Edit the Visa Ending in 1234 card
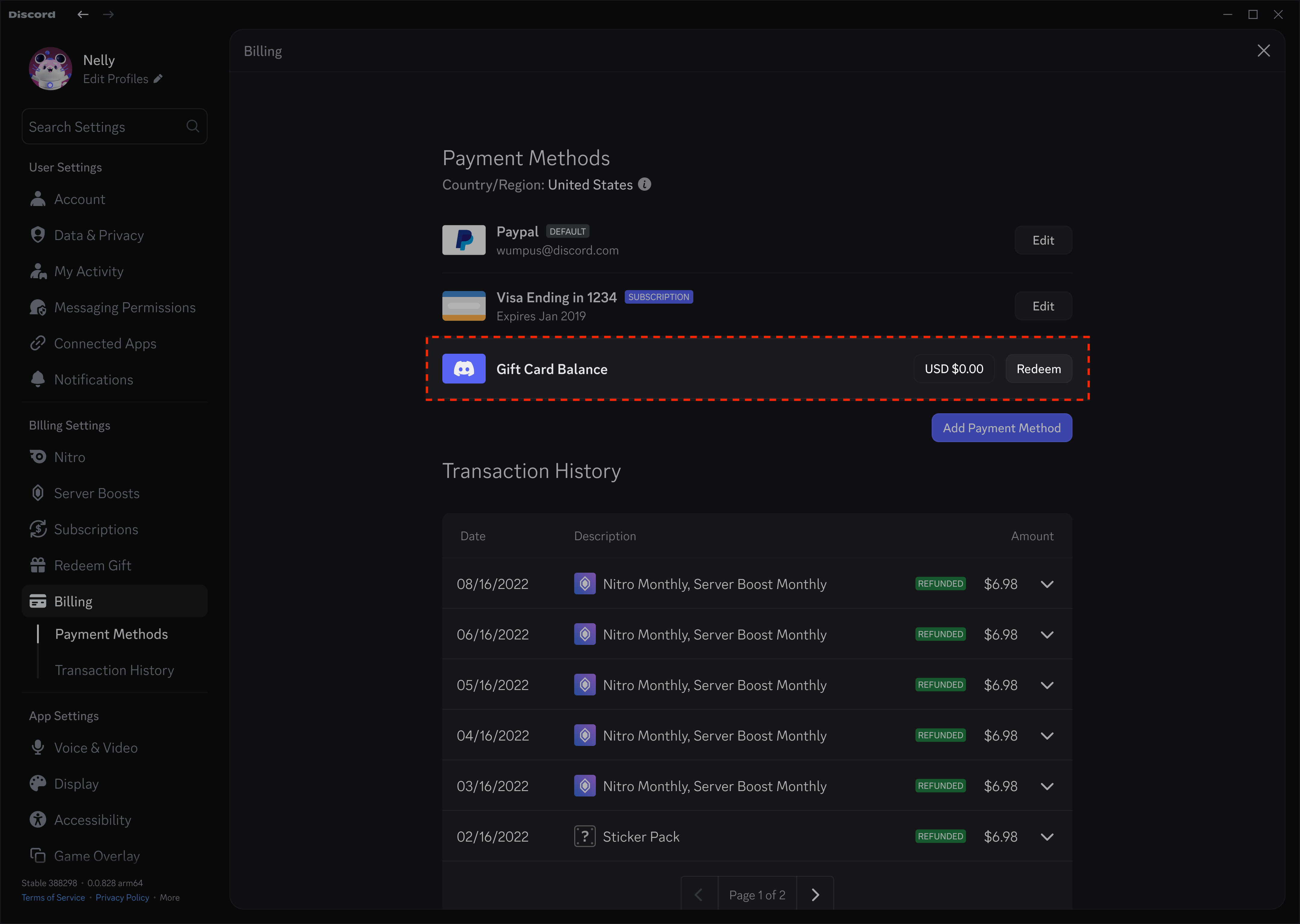This screenshot has width=1300, height=924. point(1043,306)
